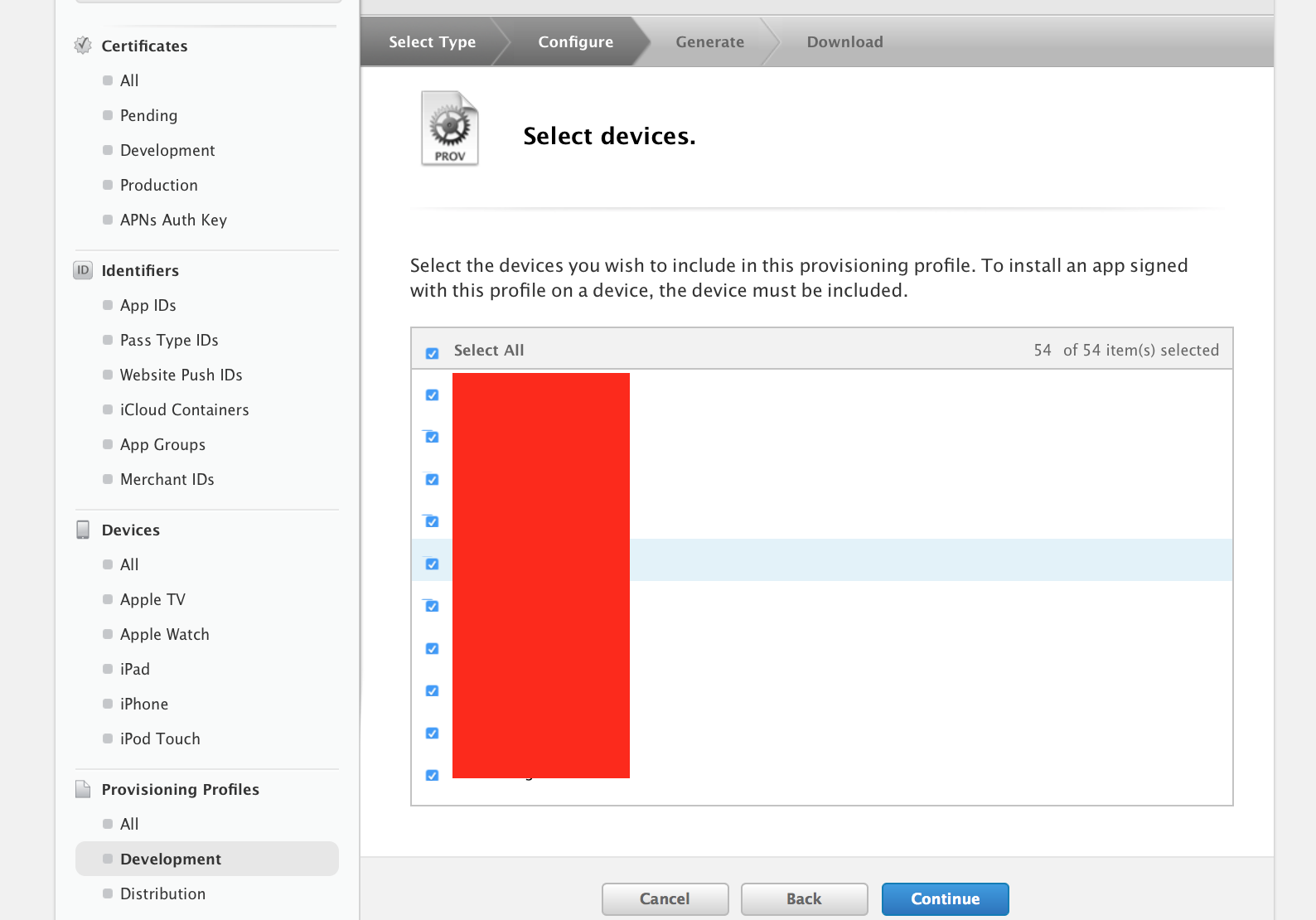Click the Configure step in wizard

pyautogui.click(x=575, y=42)
